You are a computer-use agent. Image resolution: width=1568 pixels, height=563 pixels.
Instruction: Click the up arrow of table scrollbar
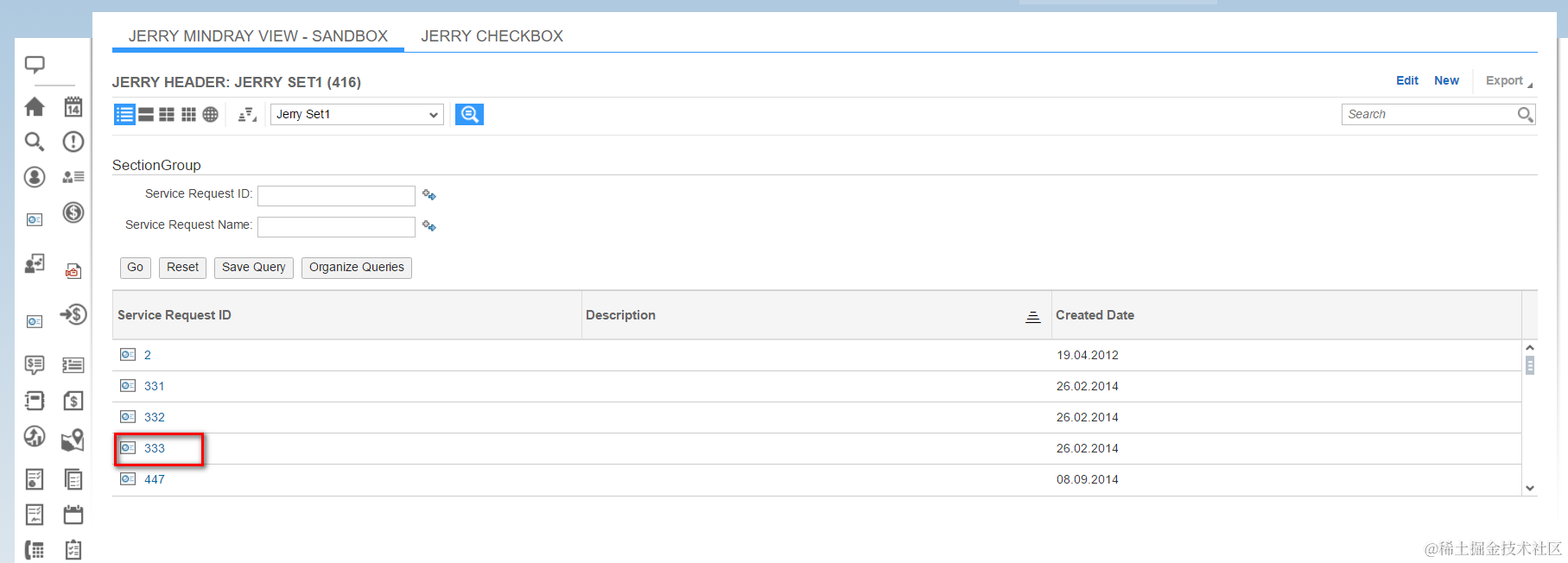(x=1530, y=347)
